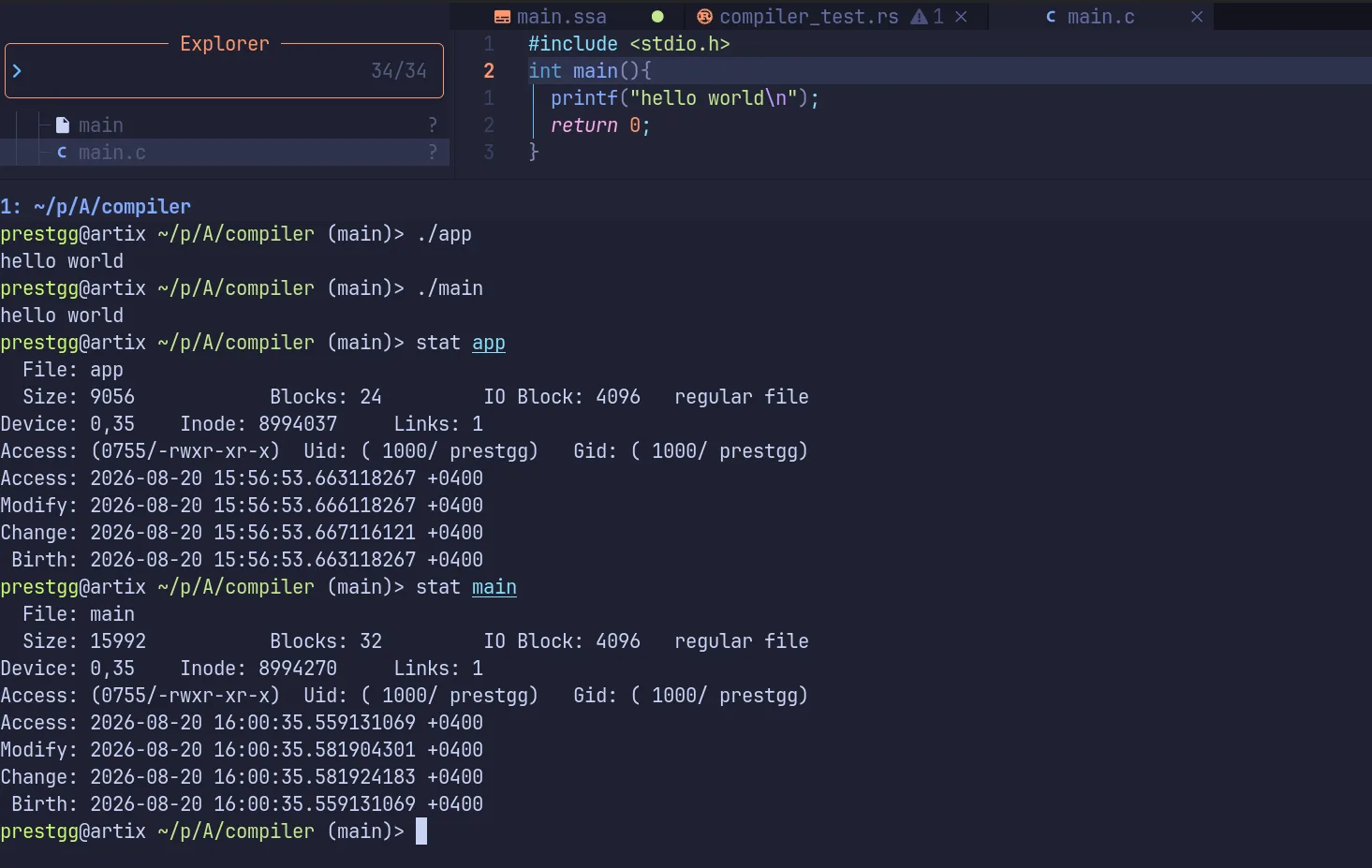1372x868 pixels.
Task: Click Birth timestamp 15:56:53.663118267
Action: coord(315,560)
